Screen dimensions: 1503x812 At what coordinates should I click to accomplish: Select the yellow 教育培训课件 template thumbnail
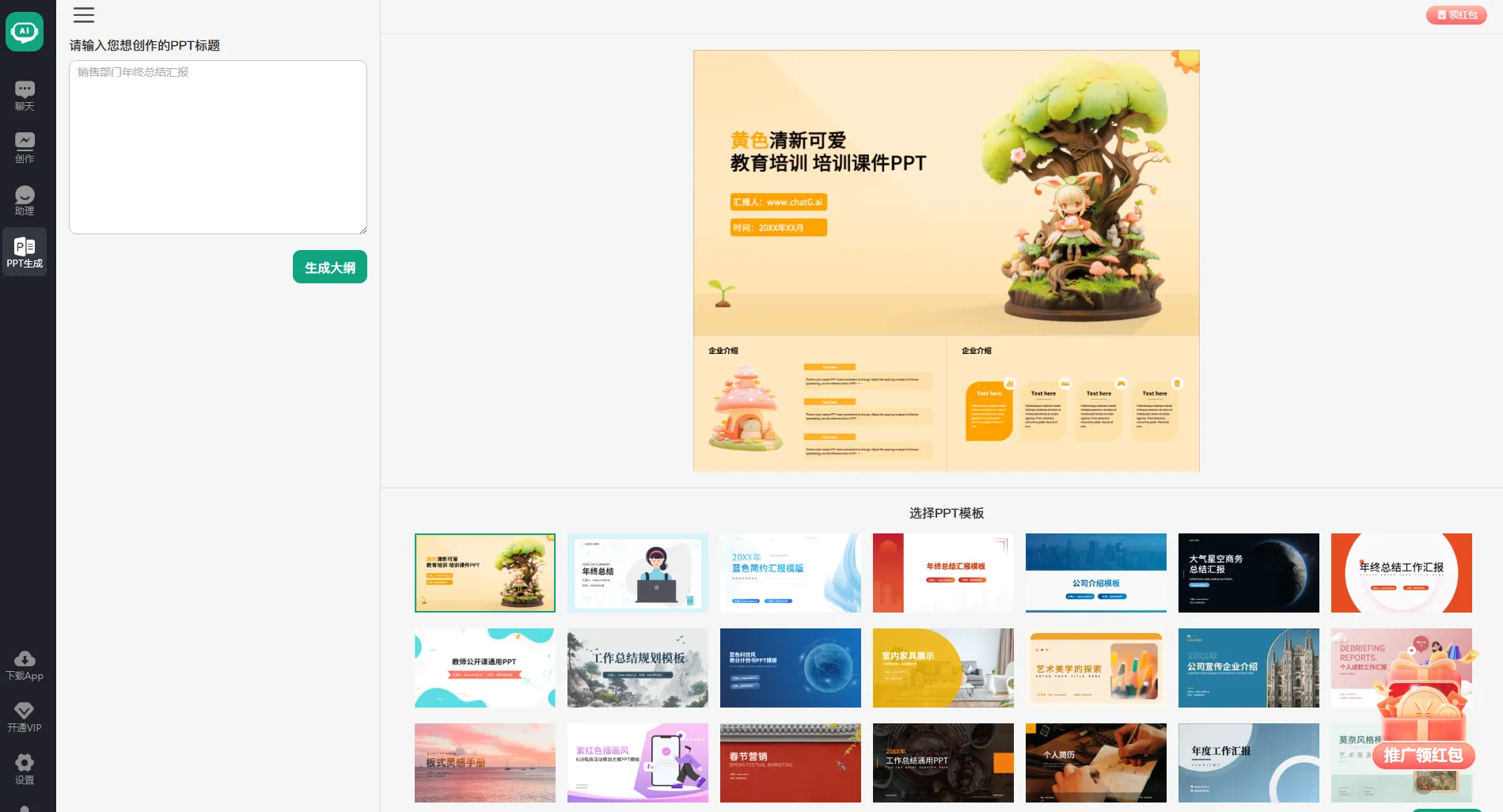click(485, 573)
